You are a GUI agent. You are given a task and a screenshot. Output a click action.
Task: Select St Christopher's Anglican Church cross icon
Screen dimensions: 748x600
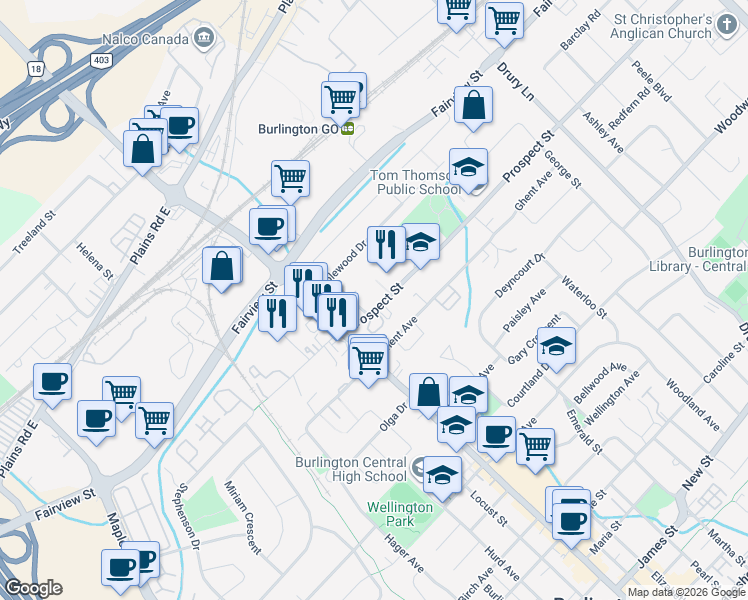click(x=727, y=25)
